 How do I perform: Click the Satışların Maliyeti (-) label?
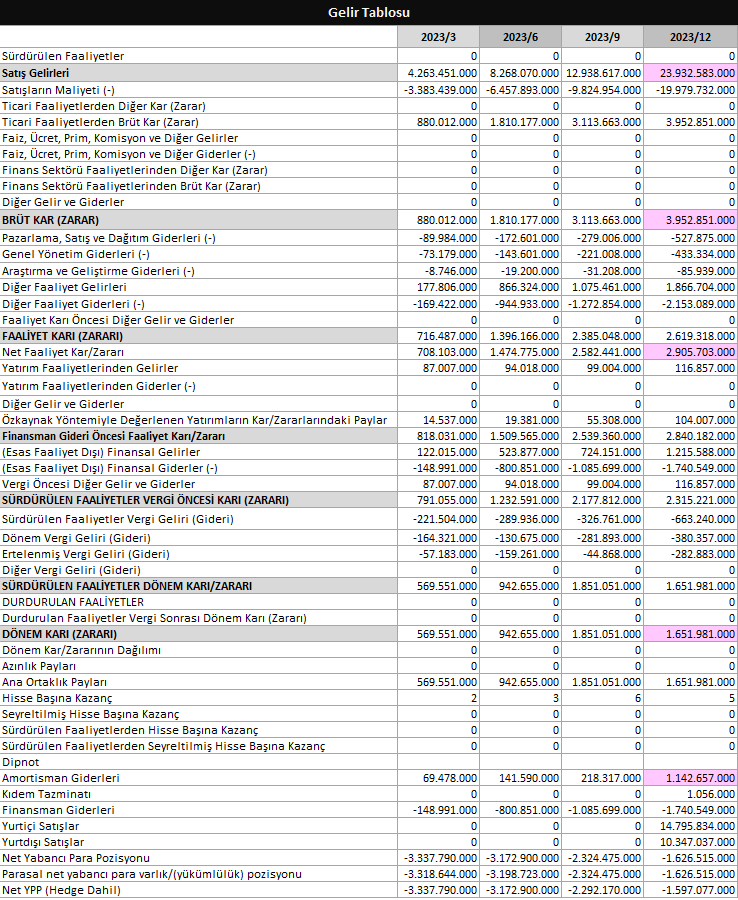click(x=59, y=90)
